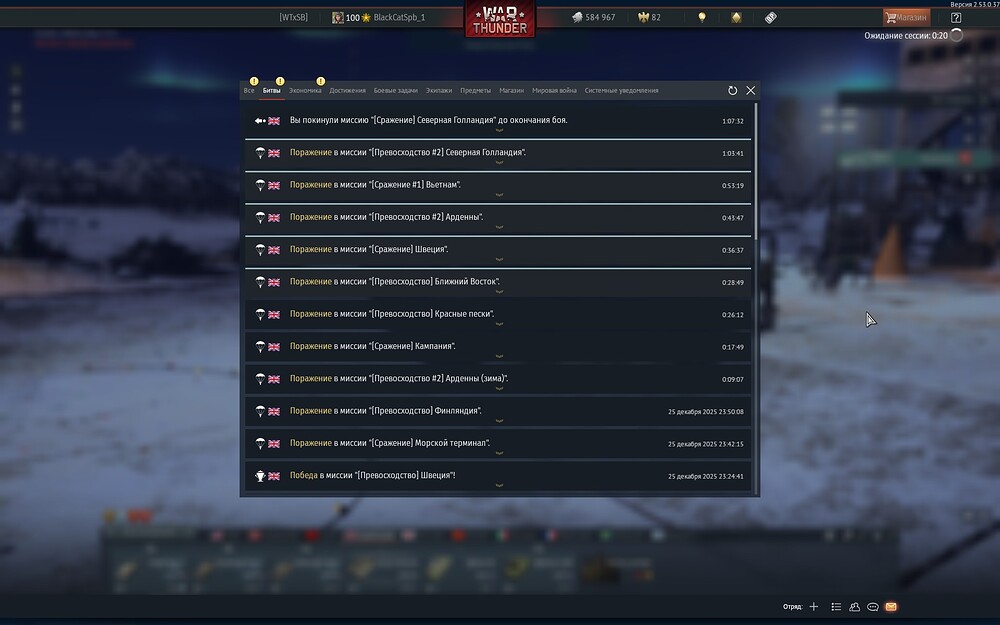The height and width of the screenshot is (625, 1000).
Task: Expand the Кампания battle entry
Action: pos(499,356)
